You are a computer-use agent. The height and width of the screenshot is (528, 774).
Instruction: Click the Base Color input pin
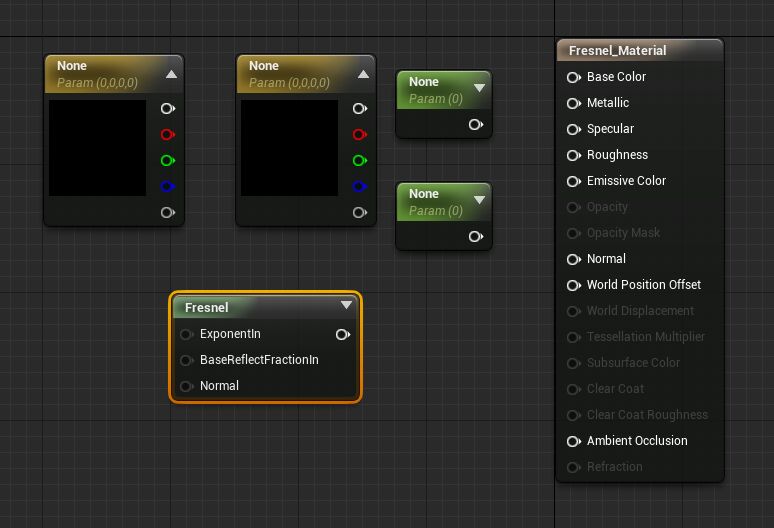coord(574,77)
